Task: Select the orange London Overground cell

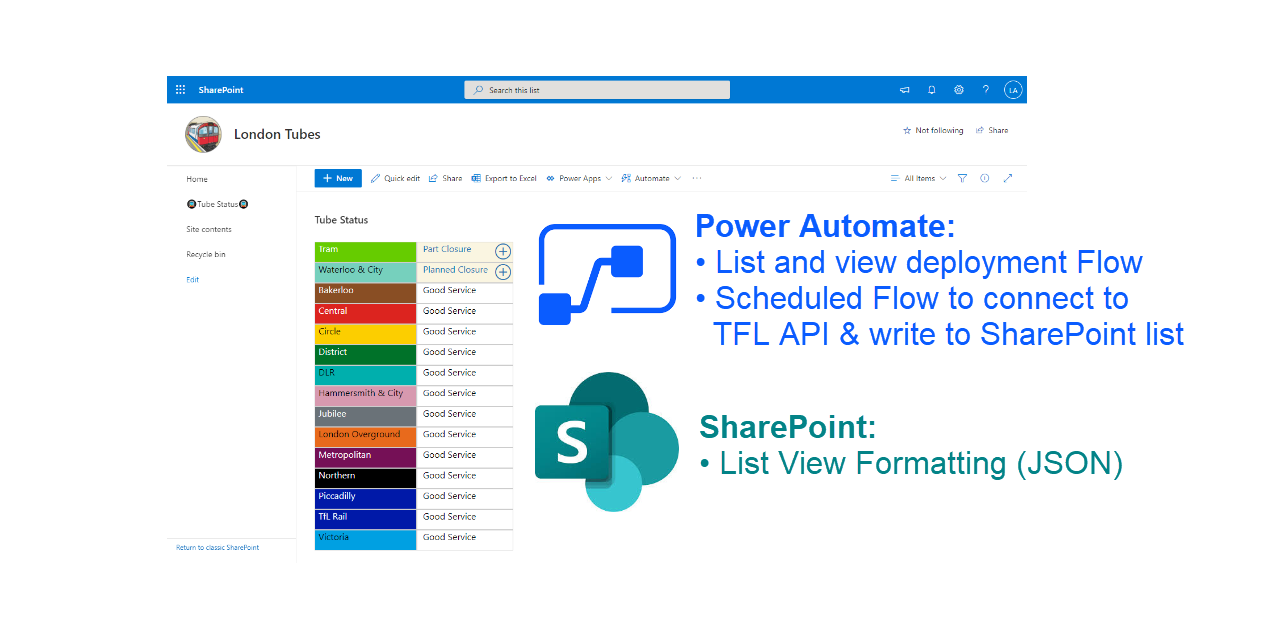Action: click(365, 437)
